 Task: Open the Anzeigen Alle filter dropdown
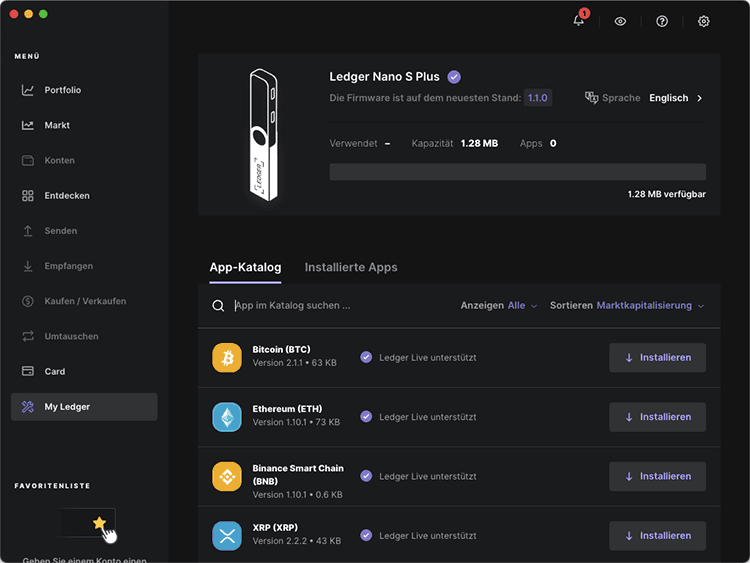coord(499,305)
